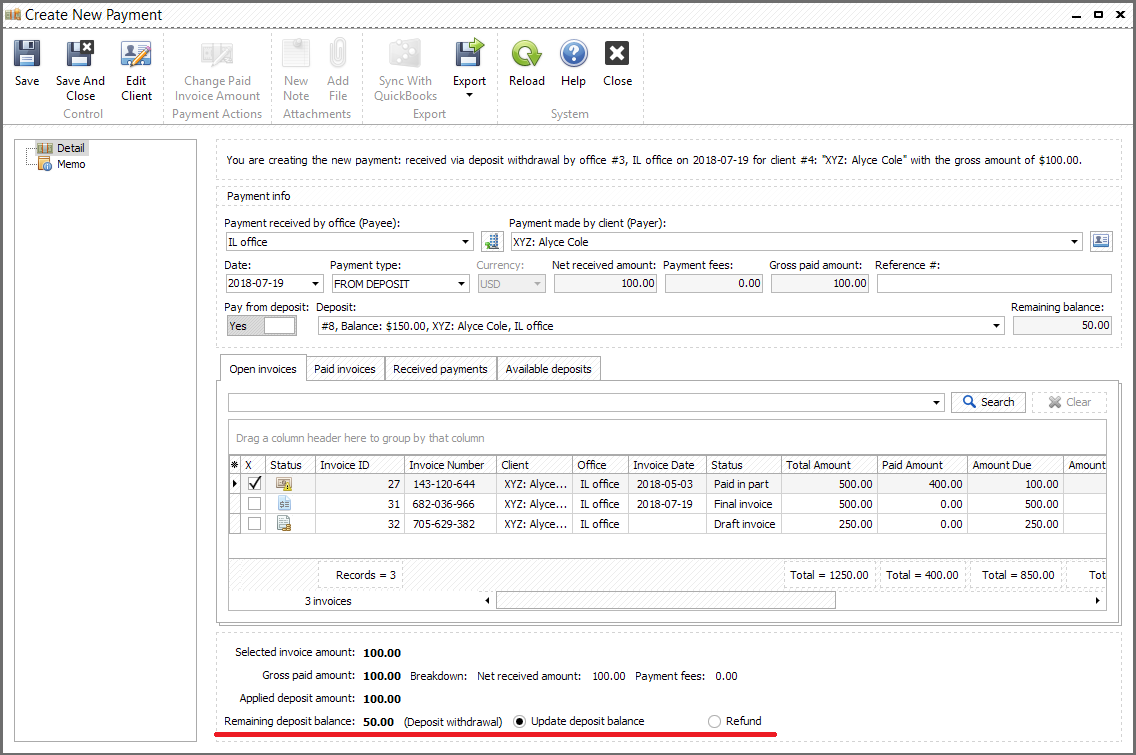Sort by Invoice Date column header
The height and width of the screenshot is (755, 1136).
pos(667,465)
